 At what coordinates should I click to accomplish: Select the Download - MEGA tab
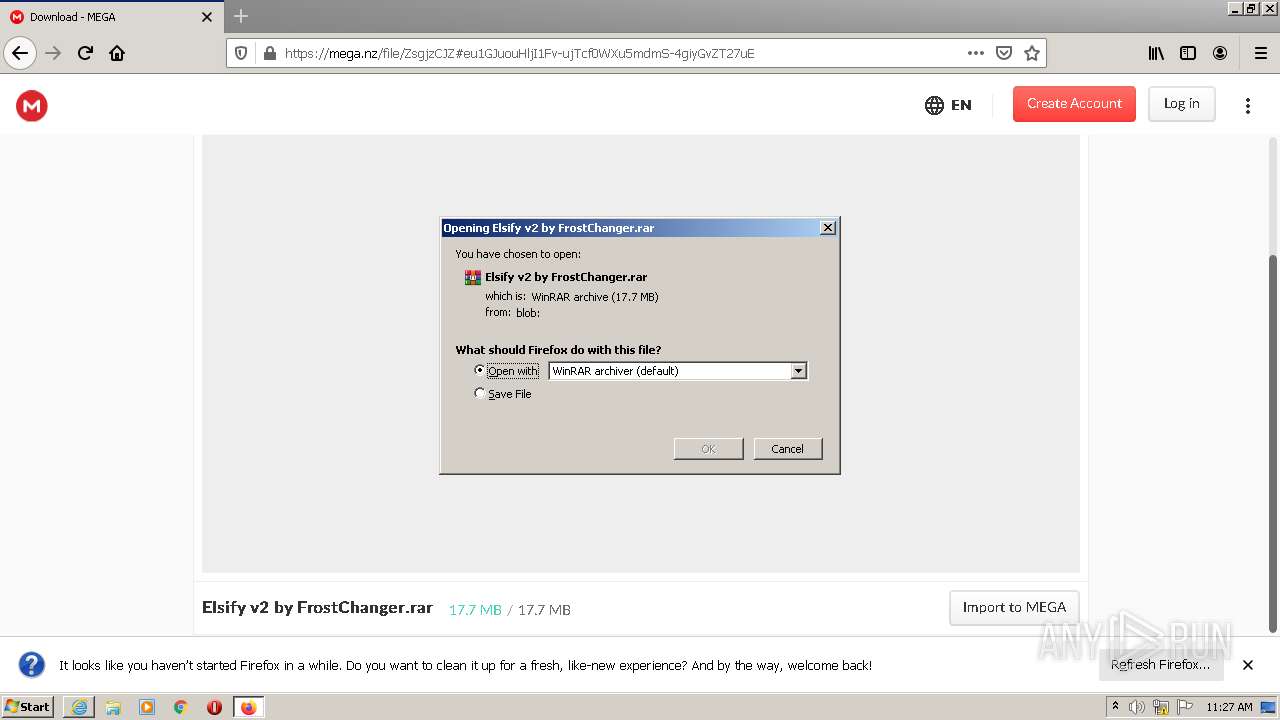pos(111,17)
